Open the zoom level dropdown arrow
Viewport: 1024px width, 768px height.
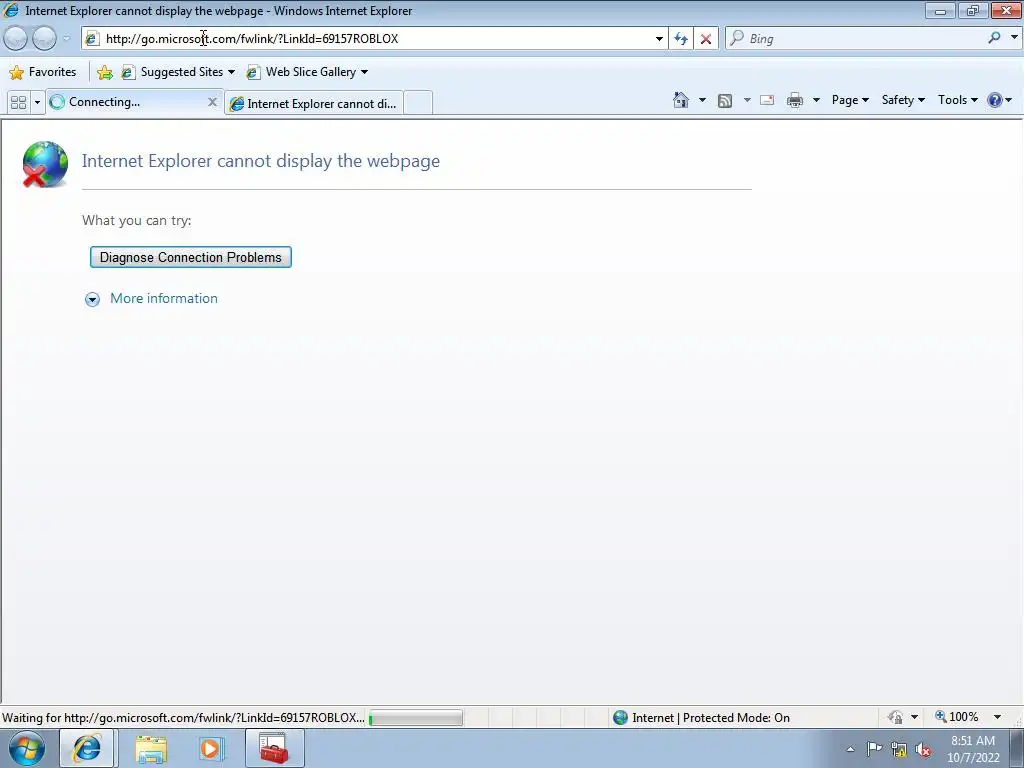997,717
